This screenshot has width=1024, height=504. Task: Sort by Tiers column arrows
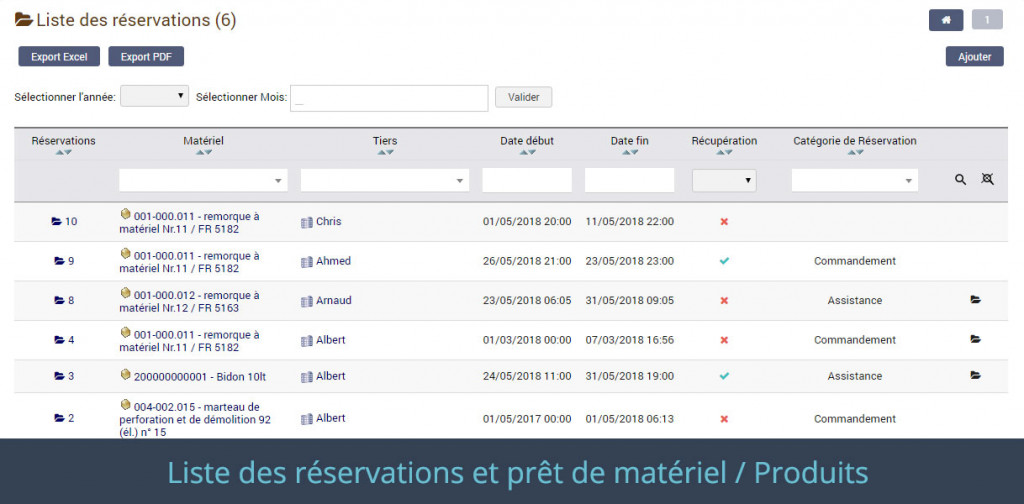point(385,152)
